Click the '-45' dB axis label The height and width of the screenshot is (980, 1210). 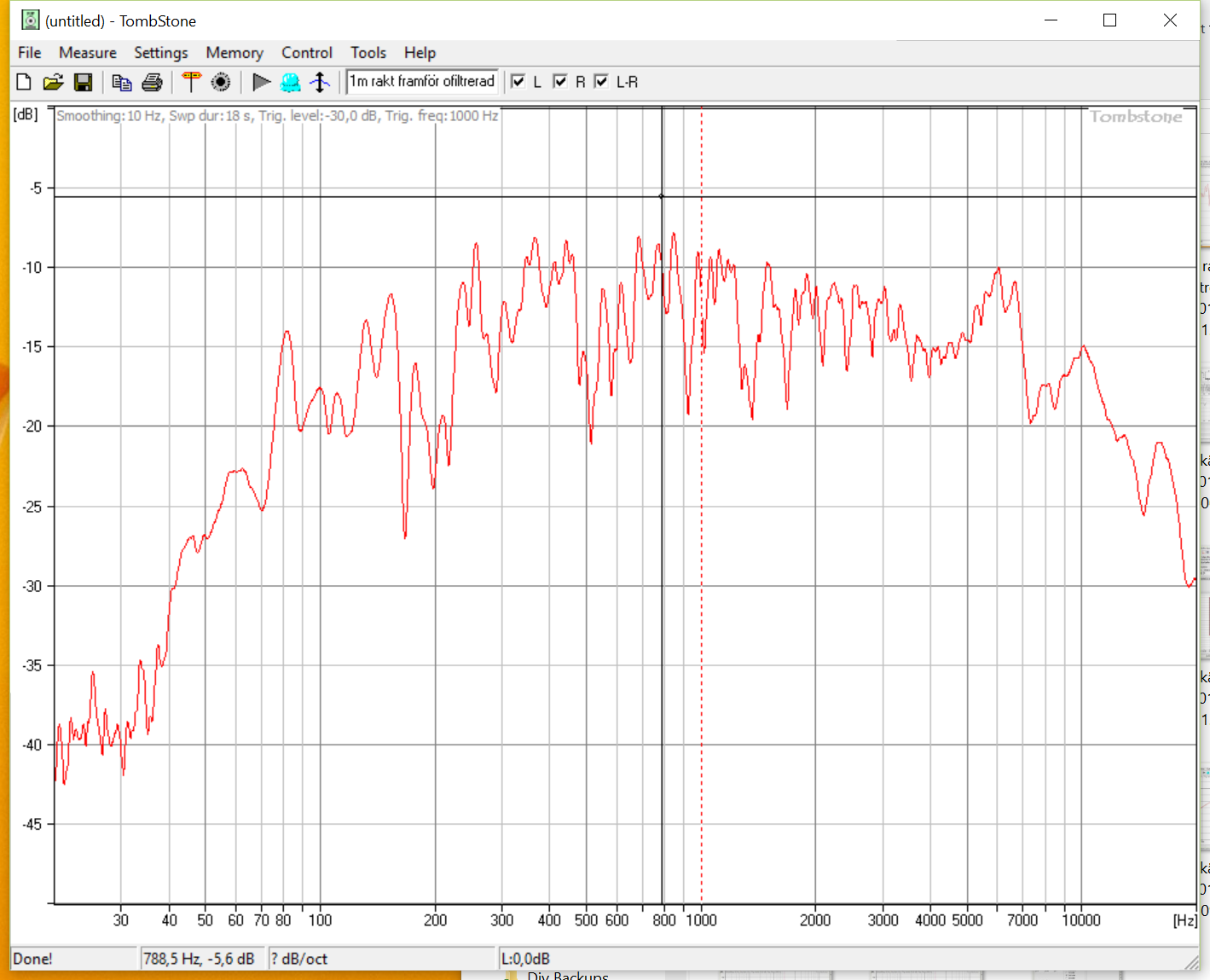coord(32,824)
